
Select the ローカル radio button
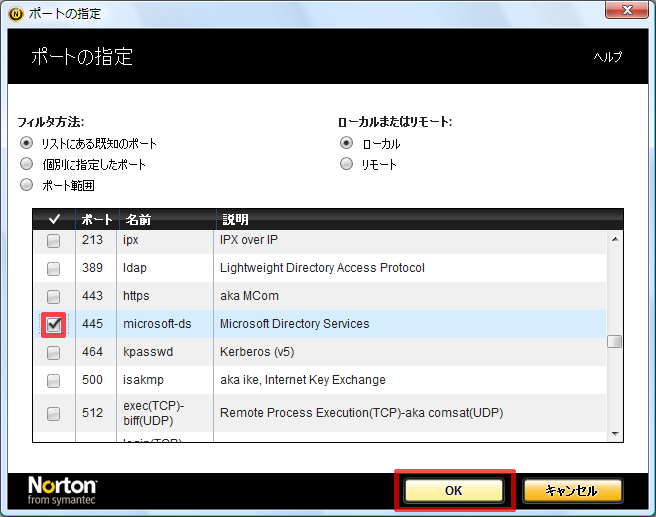click(347, 143)
